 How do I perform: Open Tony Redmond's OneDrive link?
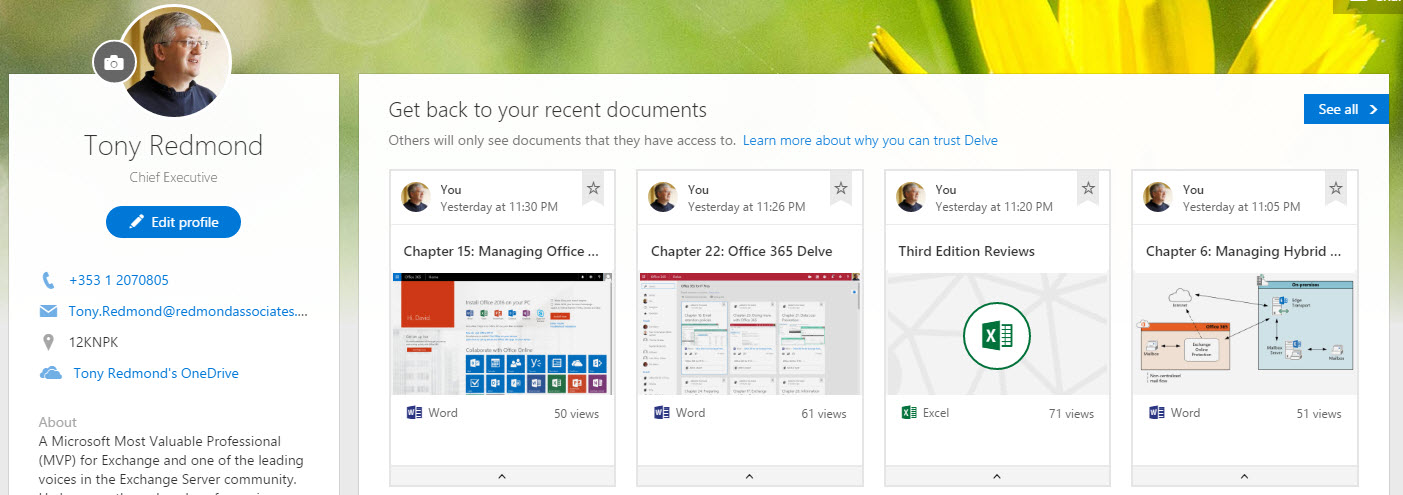click(156, 373)
